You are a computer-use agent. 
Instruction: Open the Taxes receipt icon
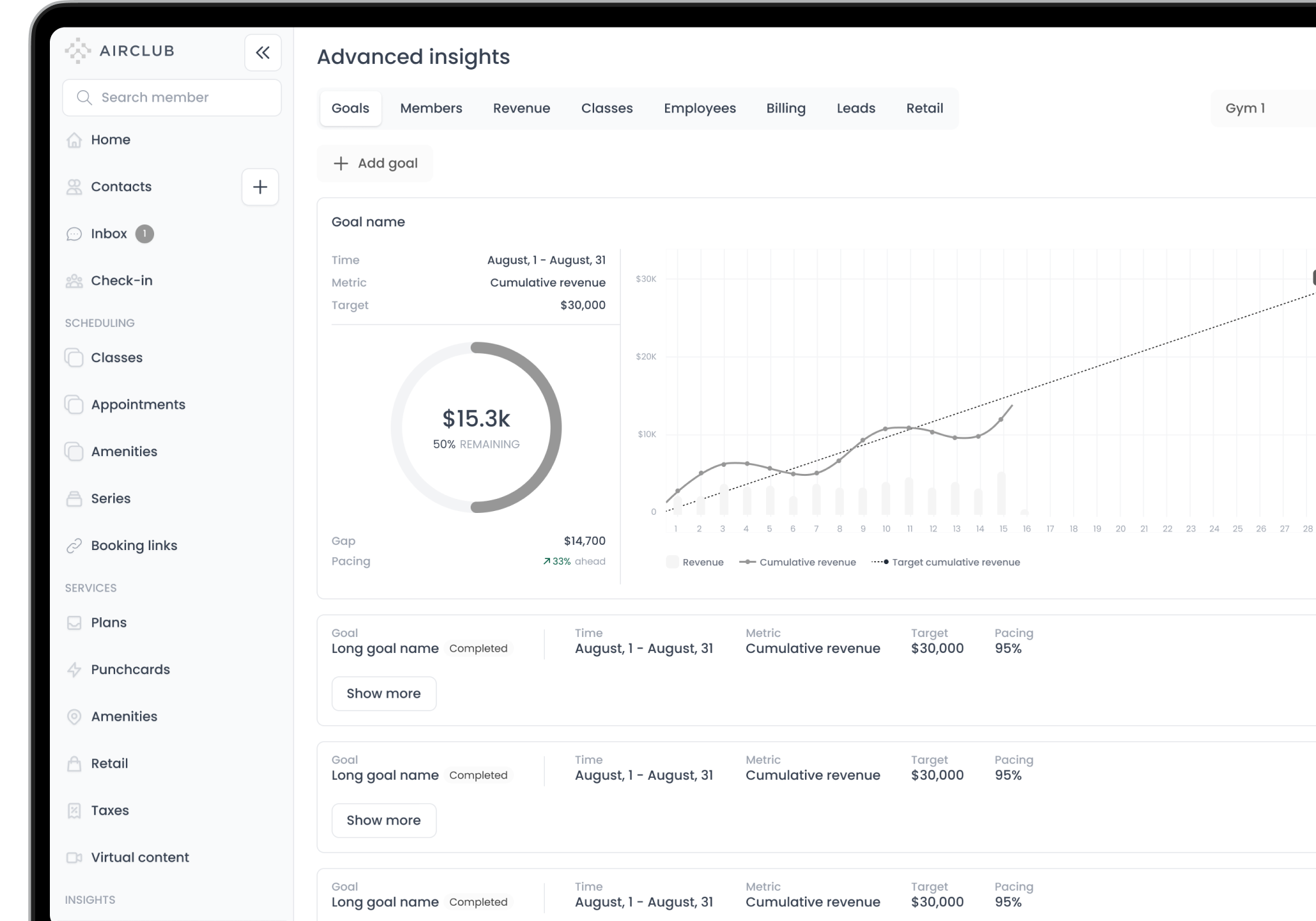(74, 811)
